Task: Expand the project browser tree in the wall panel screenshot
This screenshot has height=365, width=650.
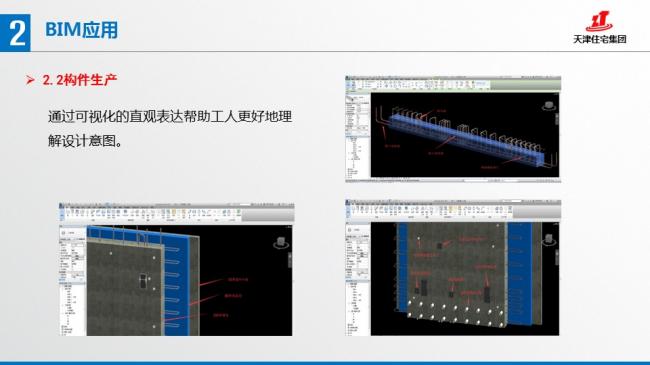Action: 358,306
